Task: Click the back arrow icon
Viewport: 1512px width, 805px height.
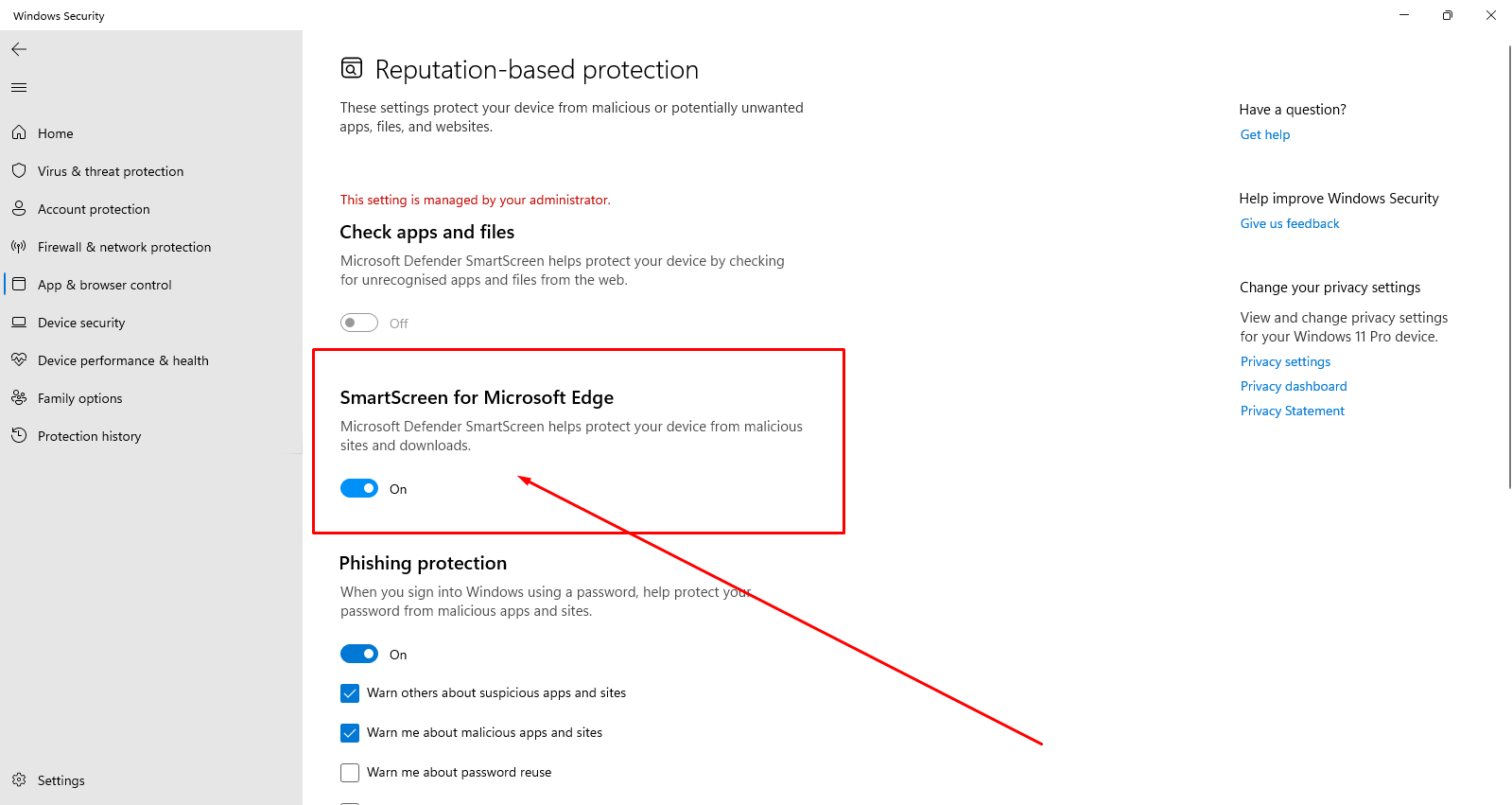Action: (x=19, y=49)
